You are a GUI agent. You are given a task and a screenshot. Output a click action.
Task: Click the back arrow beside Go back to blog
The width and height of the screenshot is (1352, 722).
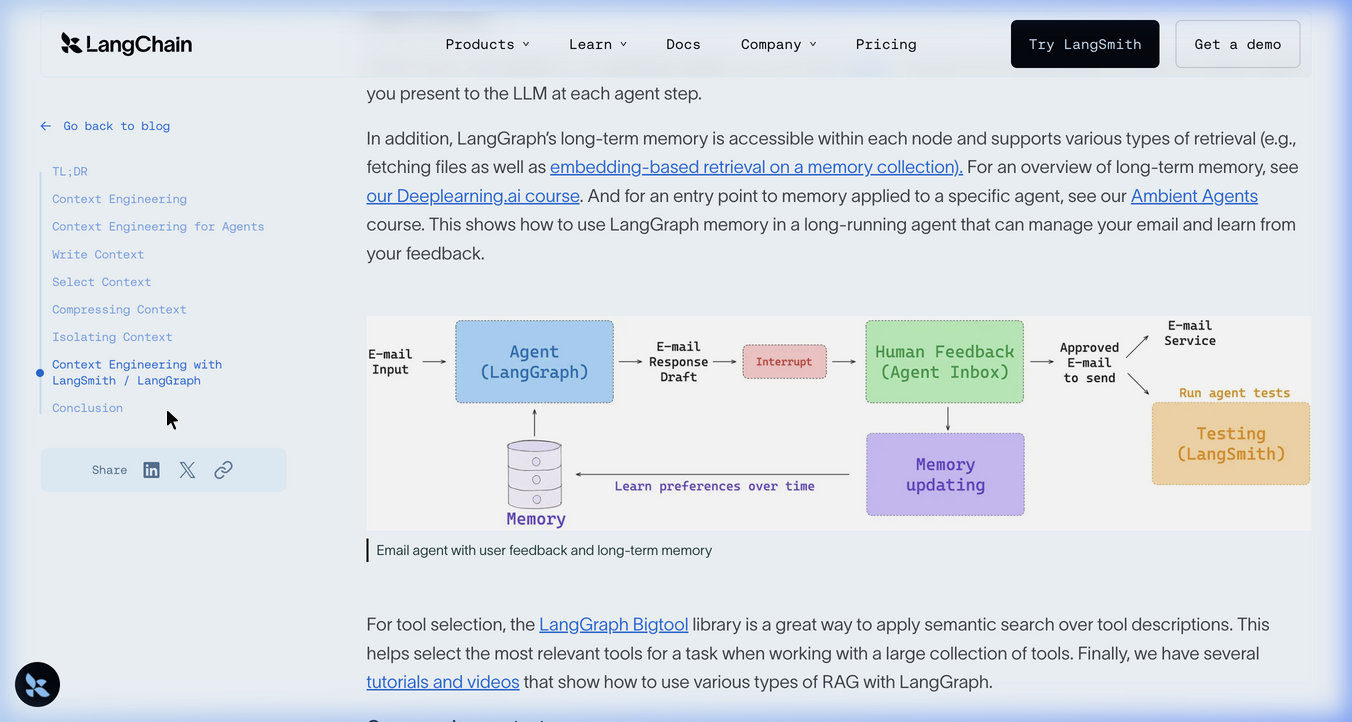click(x=46, y=126)
